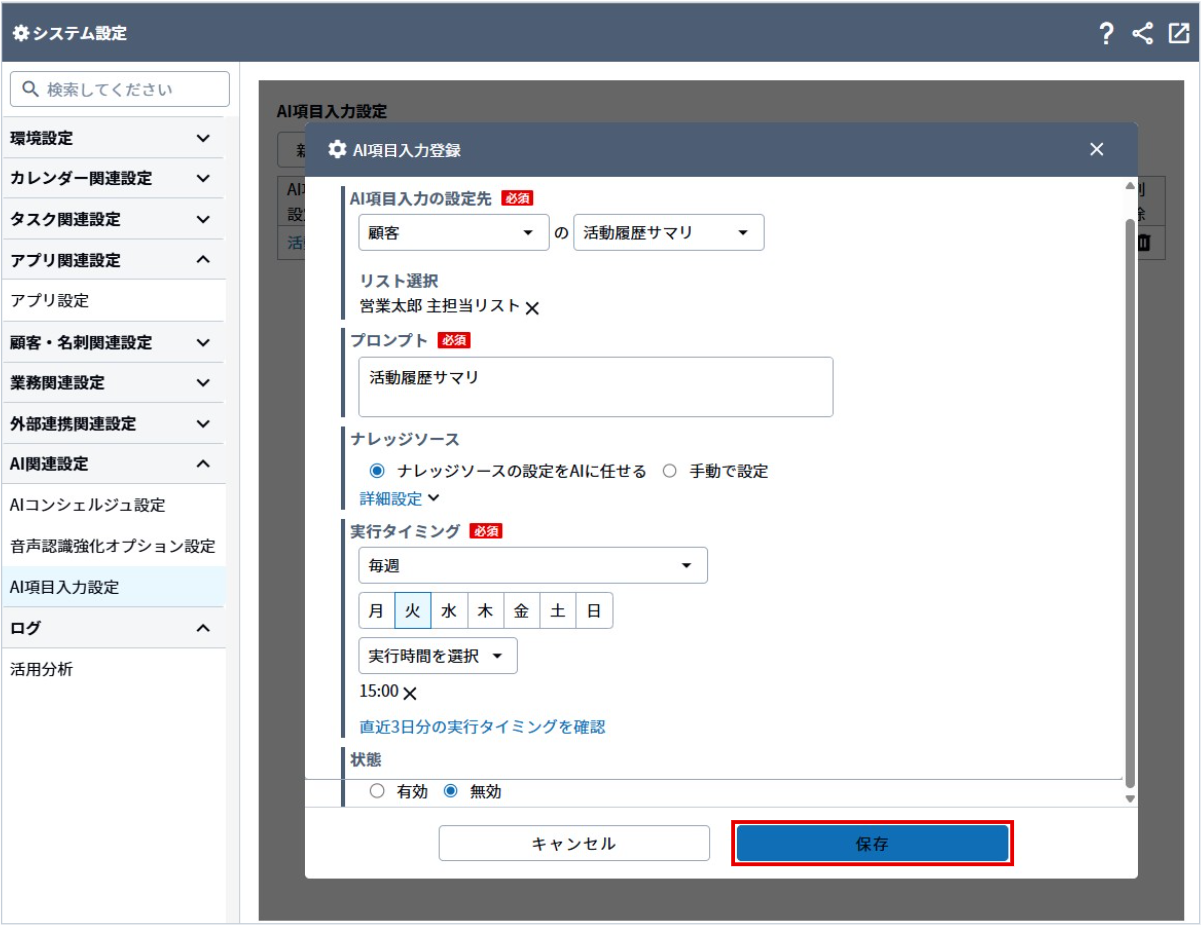
Task: Toggle Saturday 土 day button
Action: pyautogui.click(x=558, y=611)
